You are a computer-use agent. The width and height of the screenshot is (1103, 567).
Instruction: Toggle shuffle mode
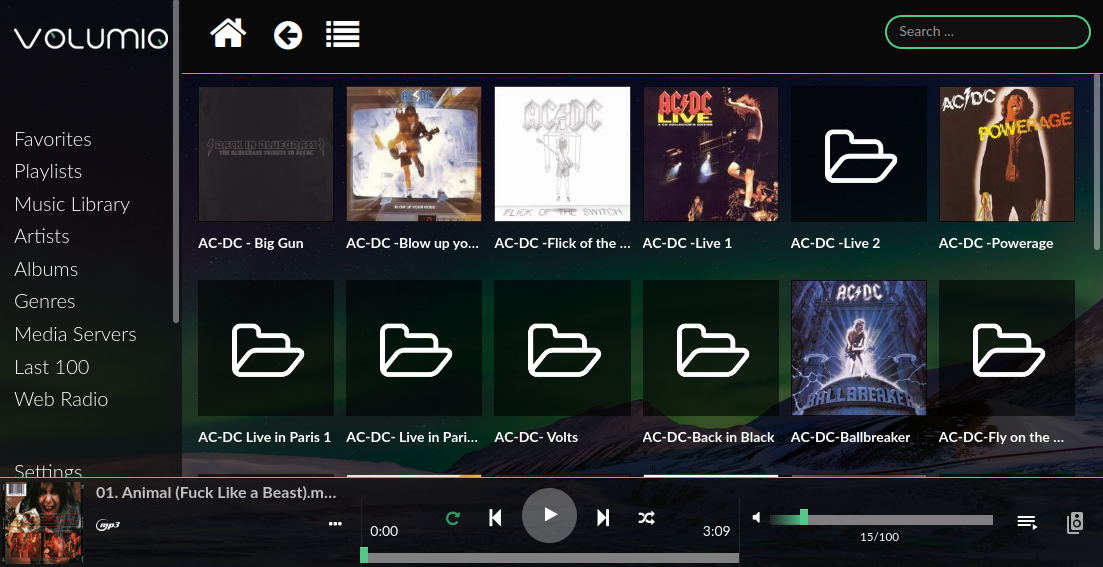pos(646,518)
